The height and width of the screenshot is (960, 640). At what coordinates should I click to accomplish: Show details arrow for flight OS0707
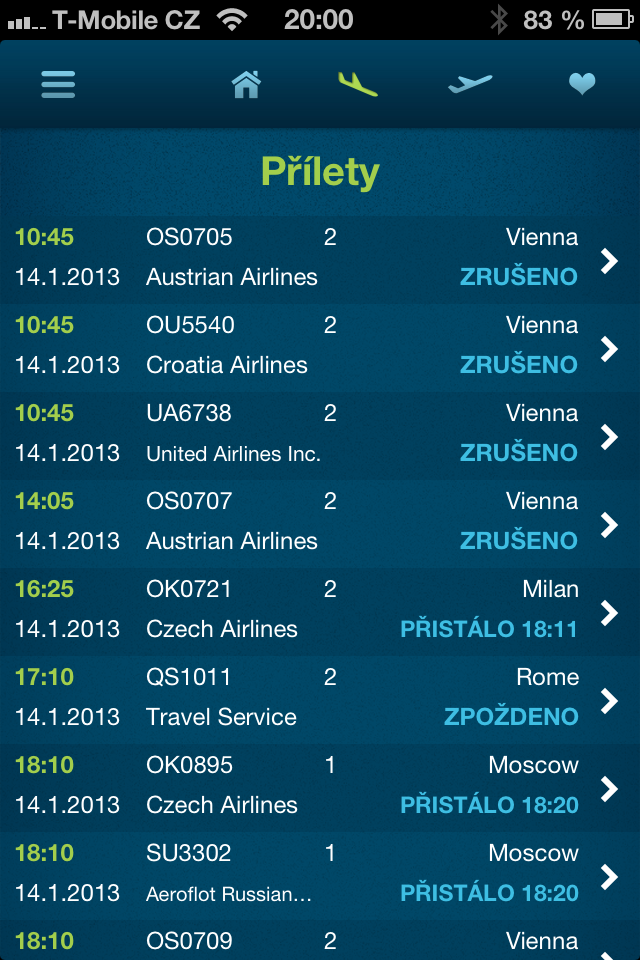point(608,524)
